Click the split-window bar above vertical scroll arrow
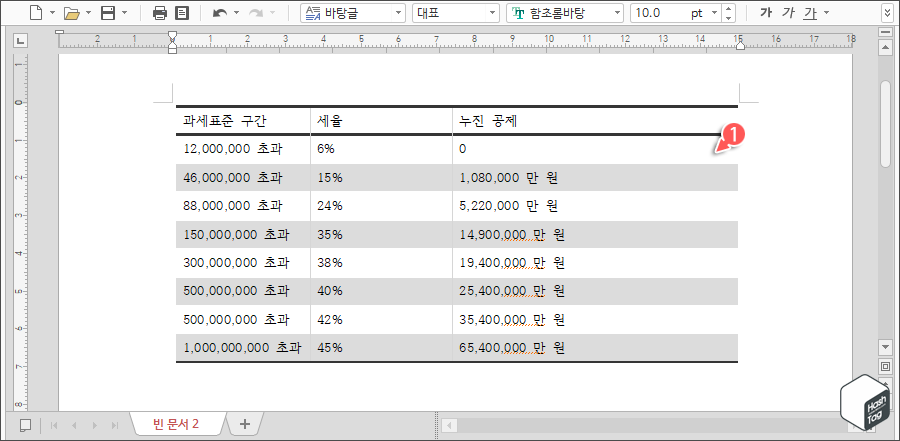The width and height of the screenshot is (900, 441). pyautogui.click(x=886, y=33)
